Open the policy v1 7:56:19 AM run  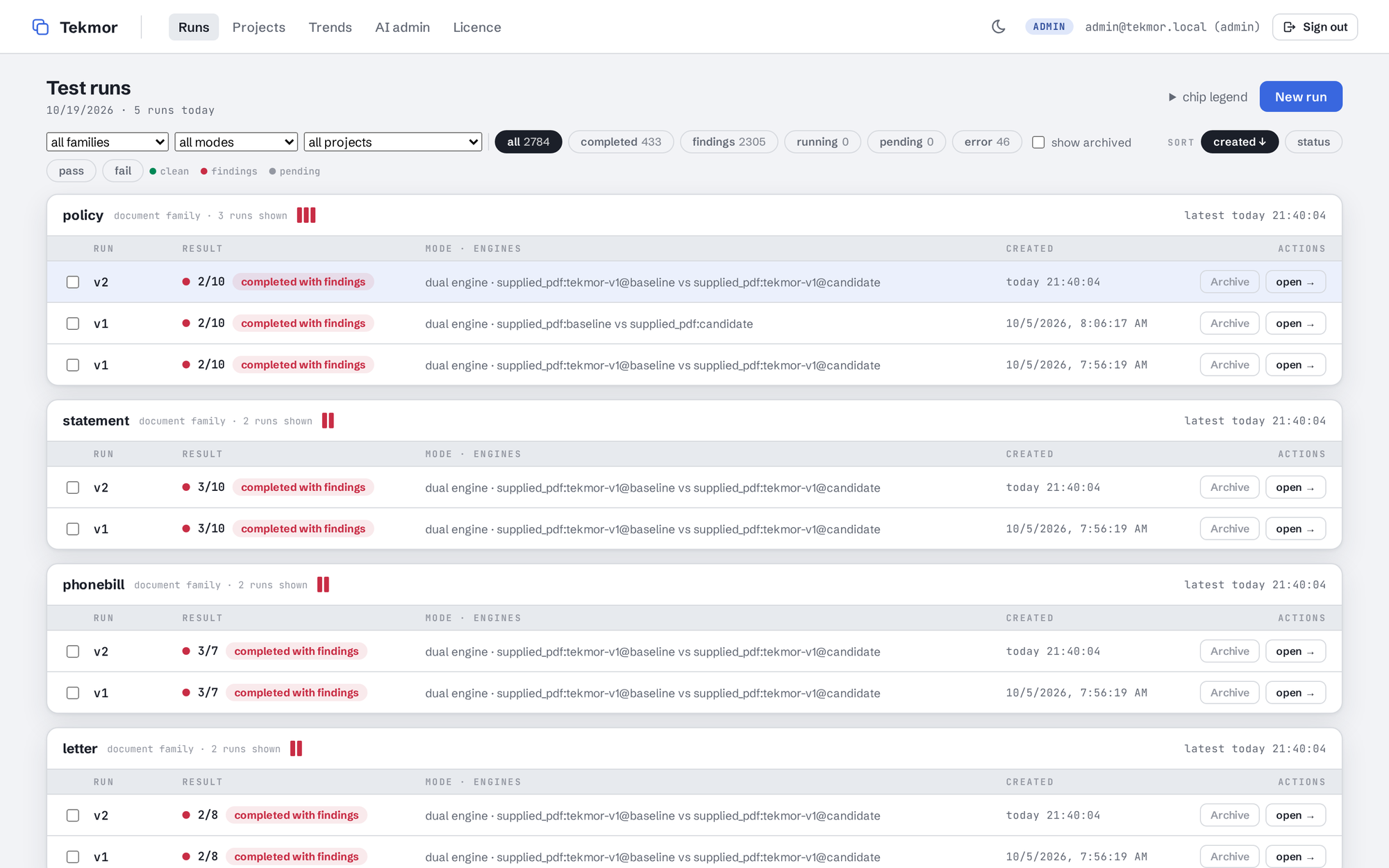pos(1295,365)
